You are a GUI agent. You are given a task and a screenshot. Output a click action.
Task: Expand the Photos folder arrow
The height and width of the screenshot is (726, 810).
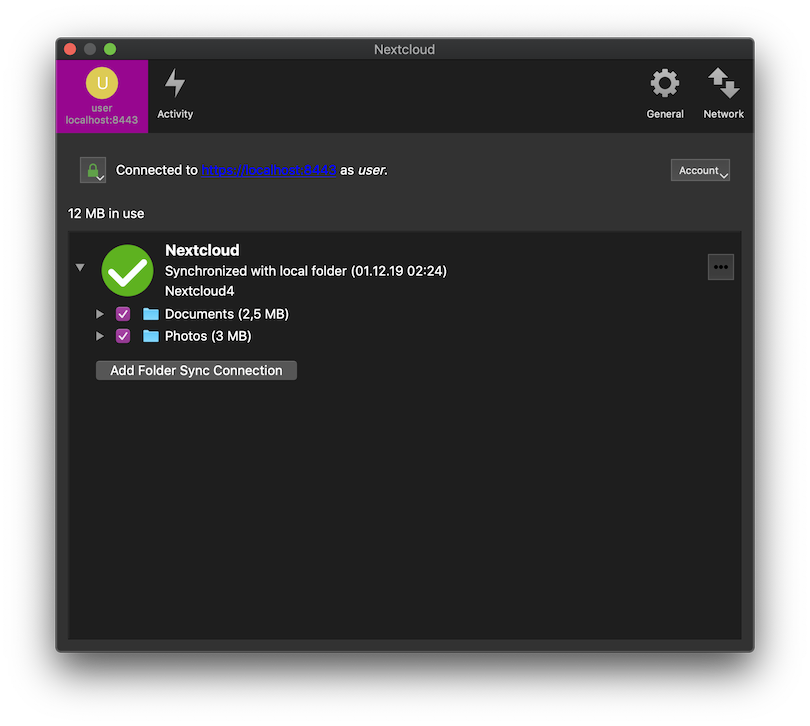100,336
